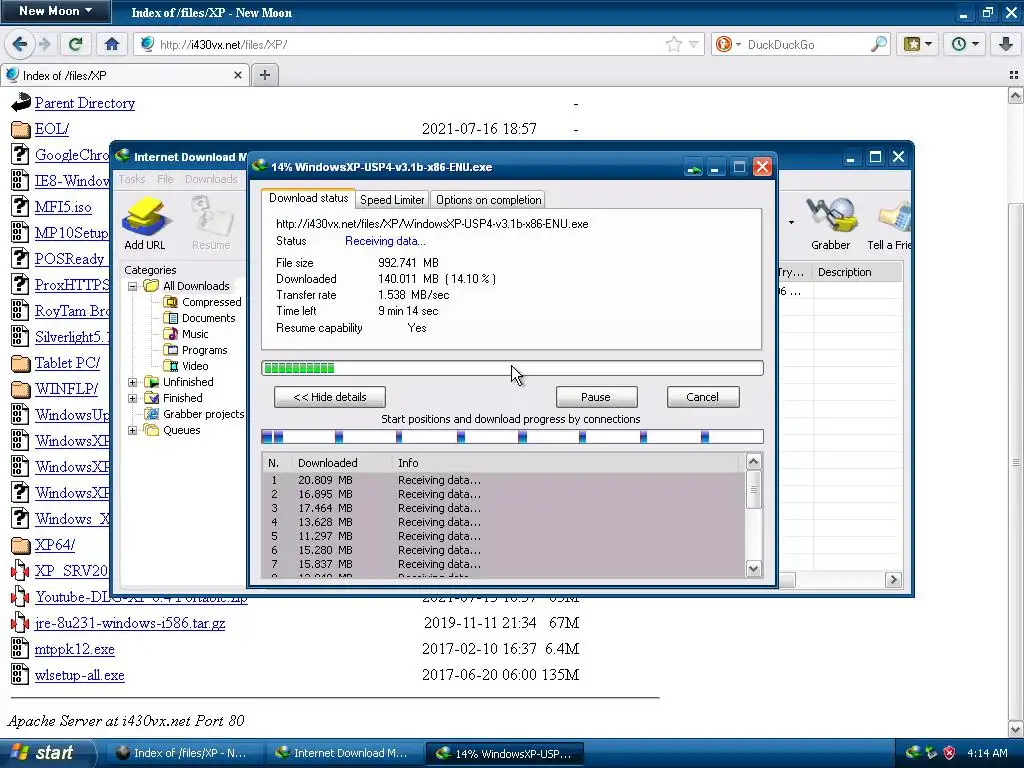
Task: Open the Tasks menu in IDM
Action: point(132,179)
